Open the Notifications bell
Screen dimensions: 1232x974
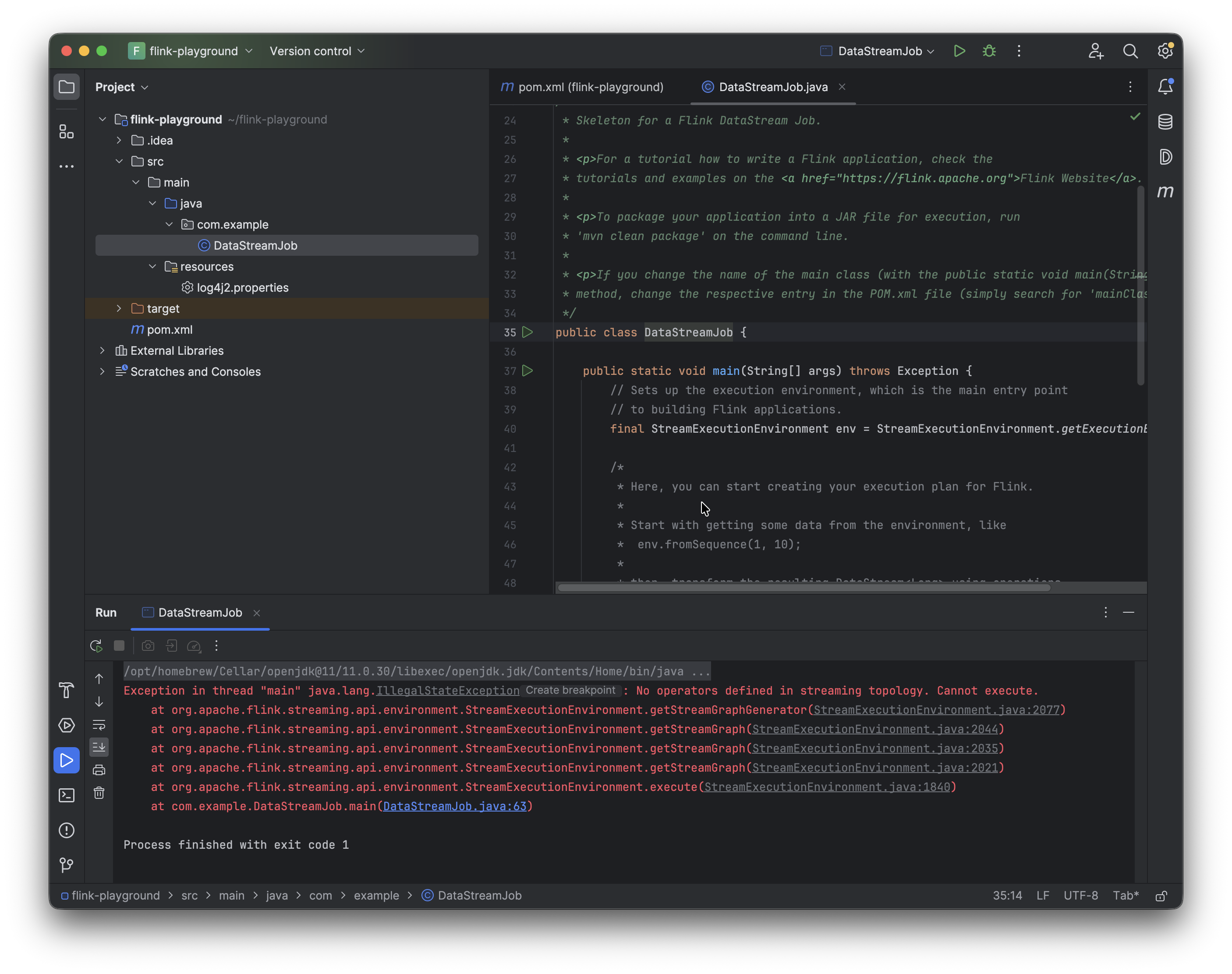point(1165,87)
